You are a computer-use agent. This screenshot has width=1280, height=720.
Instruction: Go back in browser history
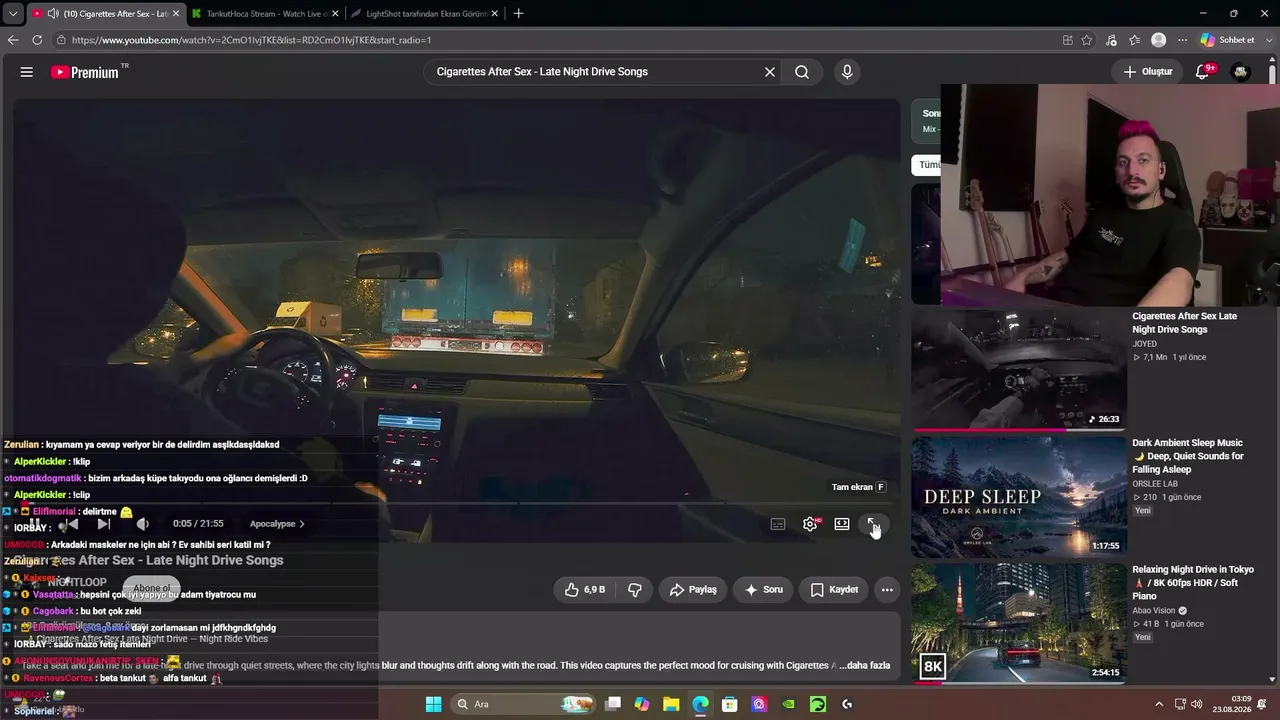pos(13,40)
